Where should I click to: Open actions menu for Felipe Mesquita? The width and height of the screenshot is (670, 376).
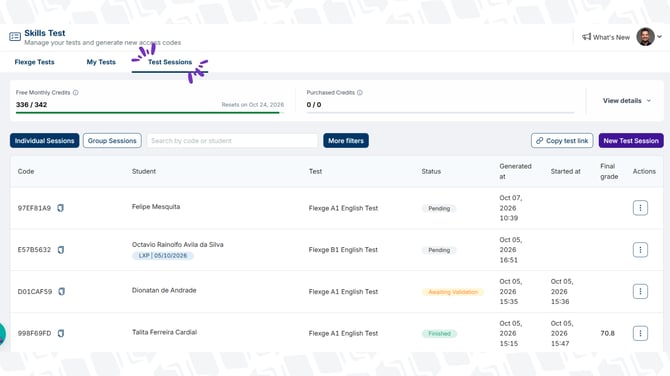640,208
